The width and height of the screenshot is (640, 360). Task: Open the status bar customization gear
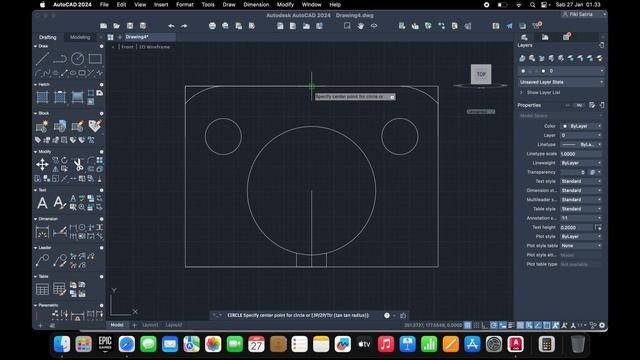pos(602,325)
